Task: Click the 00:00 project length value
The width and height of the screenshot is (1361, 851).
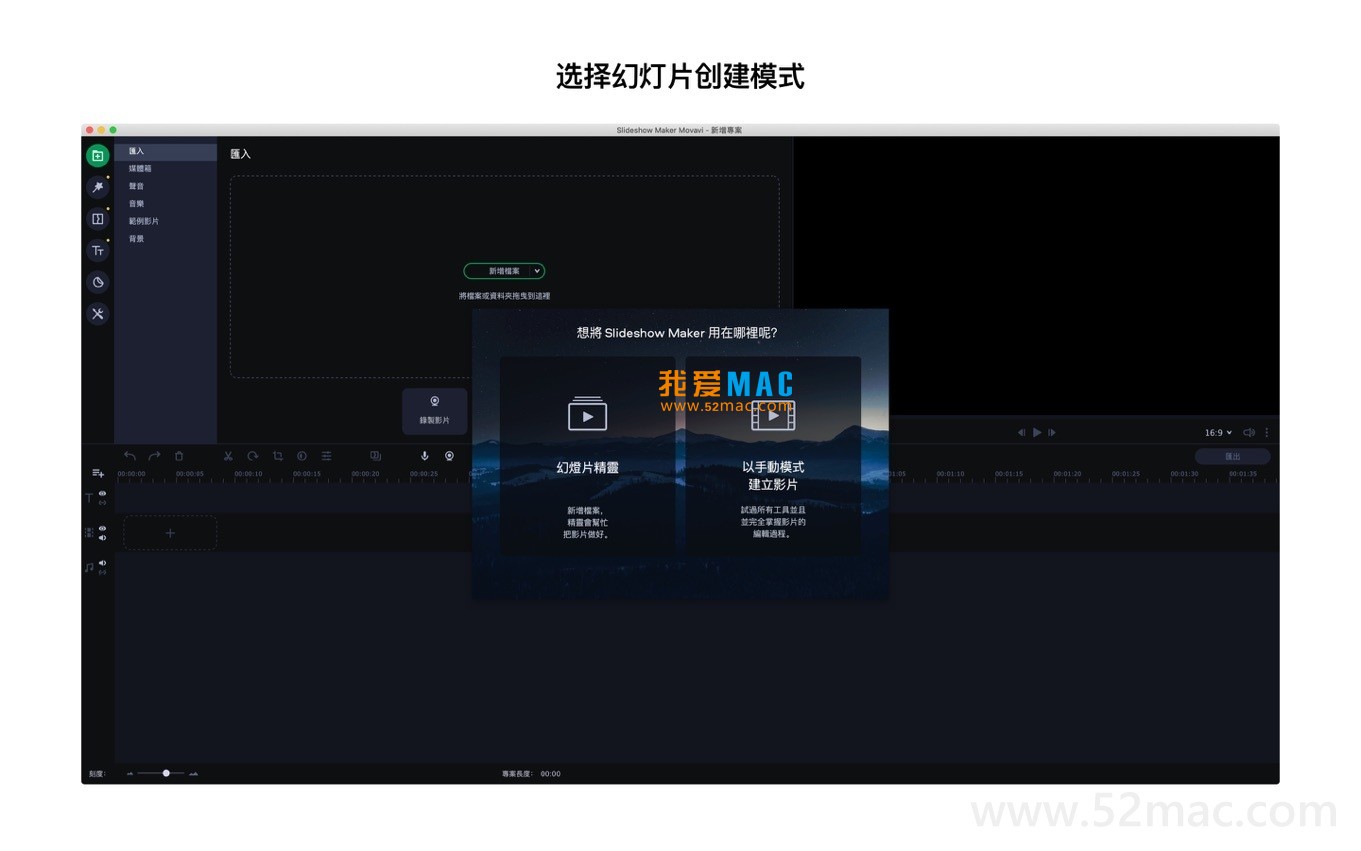Action: pos(550,774)
